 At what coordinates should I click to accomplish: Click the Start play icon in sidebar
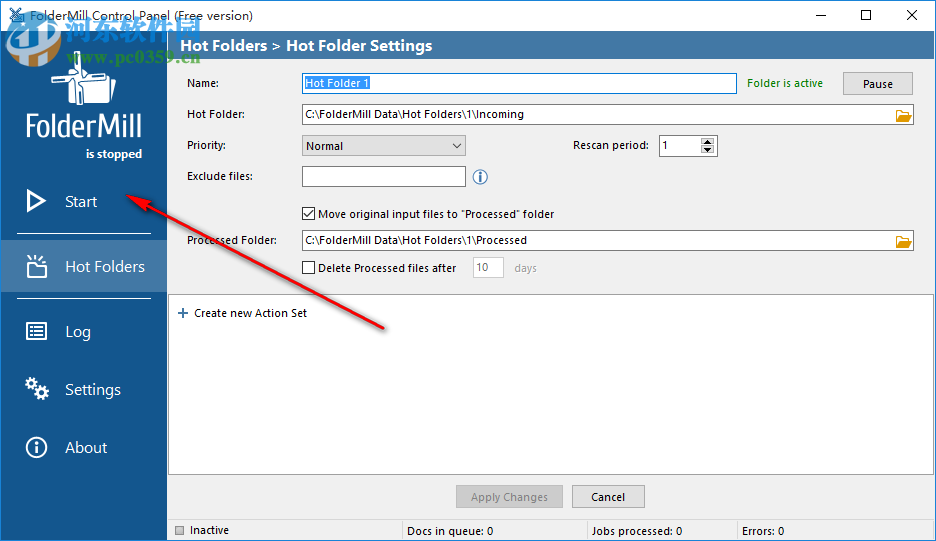coord(36,201)
